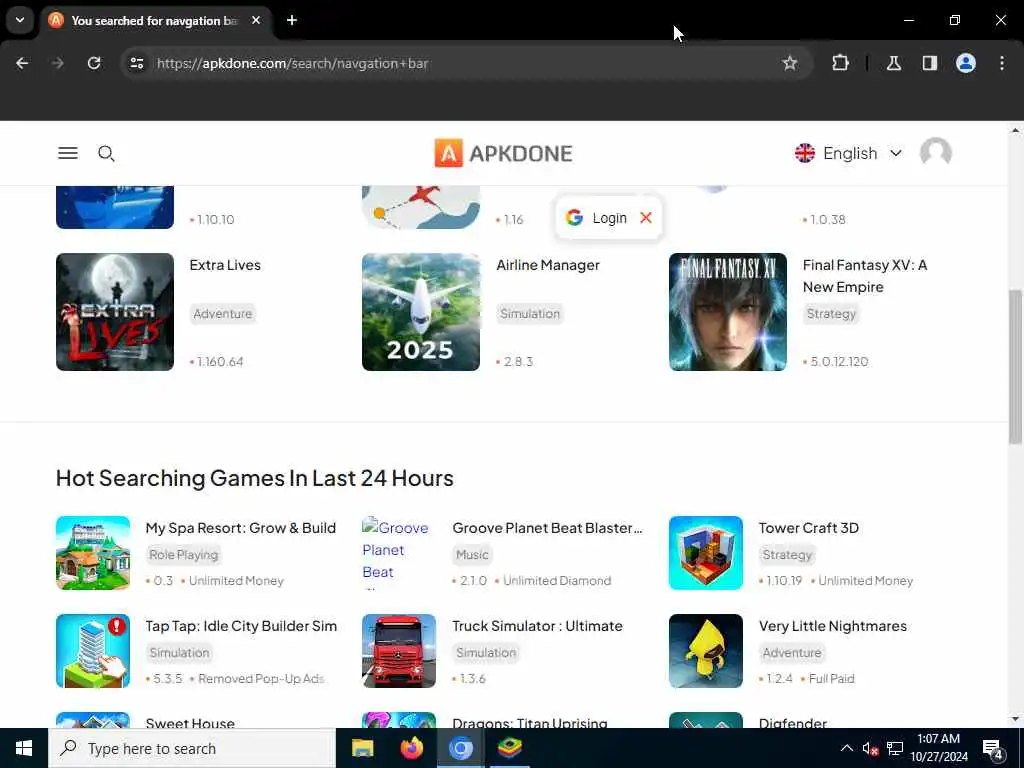Launch Firefox from the taskbar
1024x768 pixels.
(x=411, y=748)
